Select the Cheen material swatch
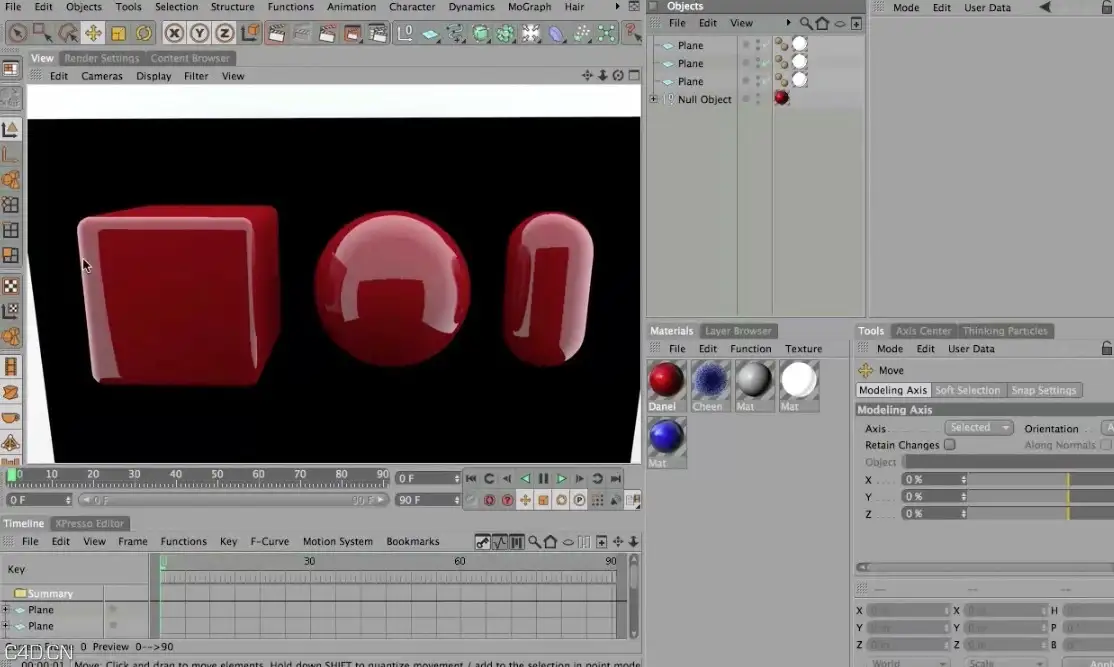 [x=710, y=379]
